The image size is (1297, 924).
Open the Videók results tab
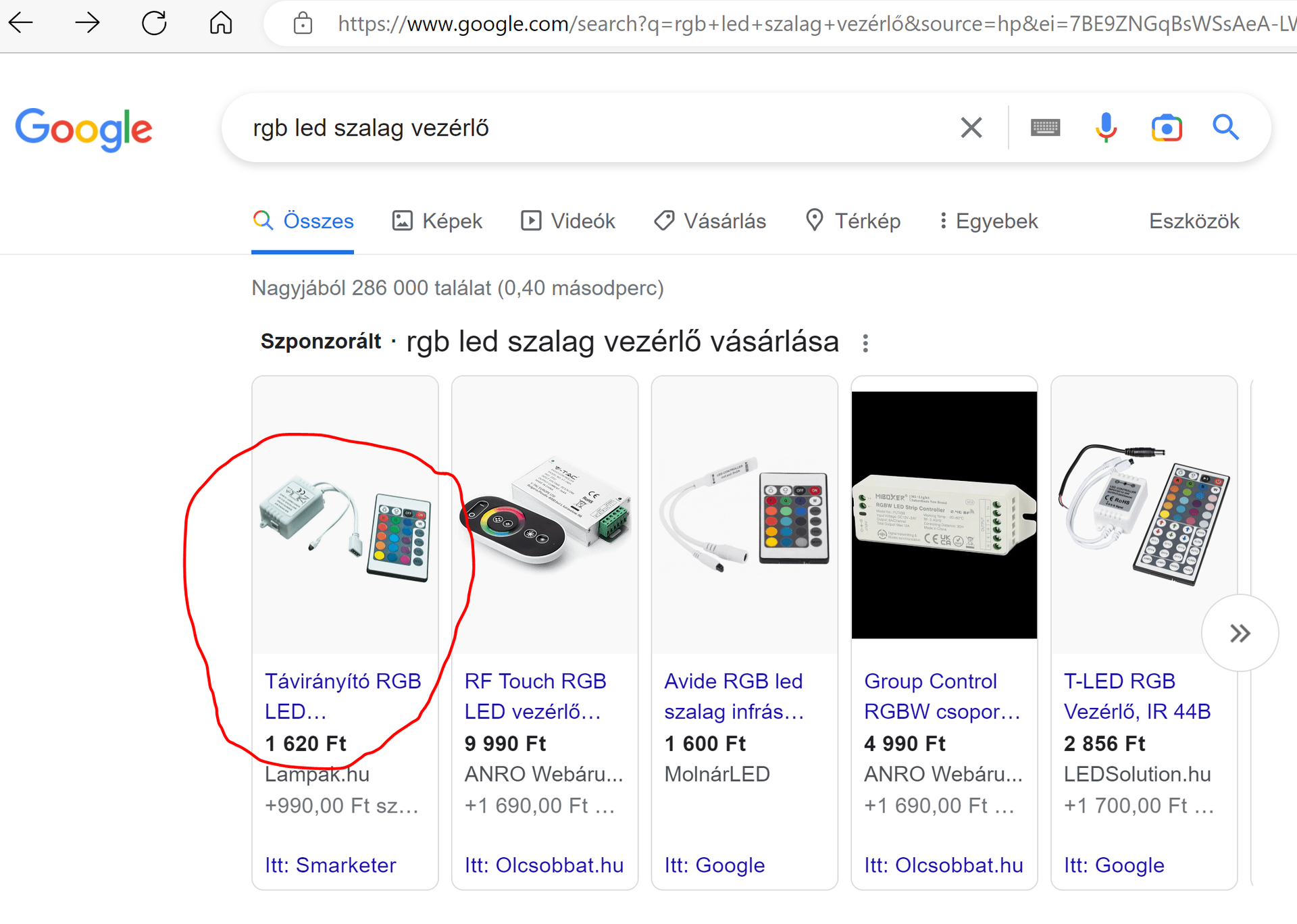point(568,221)
